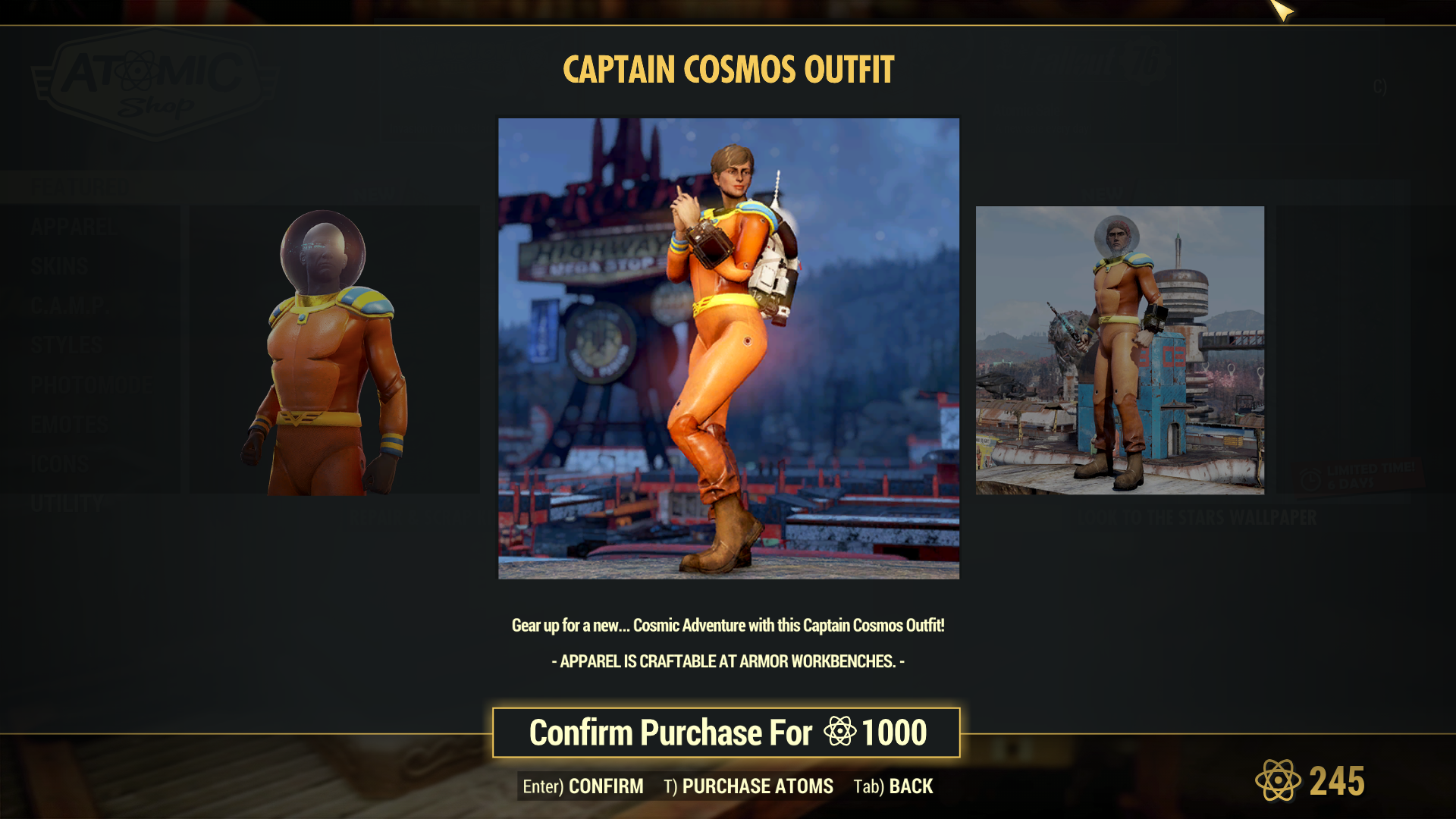Click the Atom icon in purchase button
The image size is (1456, 819).
click(x=839, y=732)
